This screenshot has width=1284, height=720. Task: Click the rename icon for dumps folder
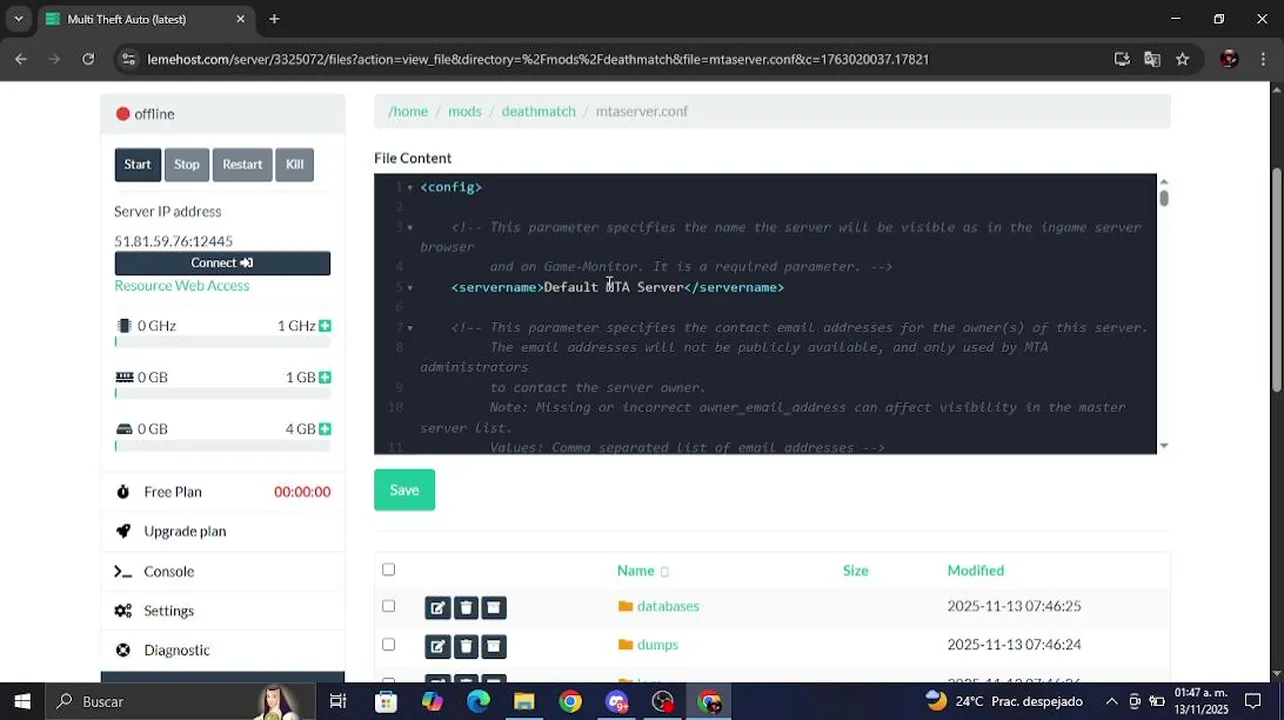[437, 646]
